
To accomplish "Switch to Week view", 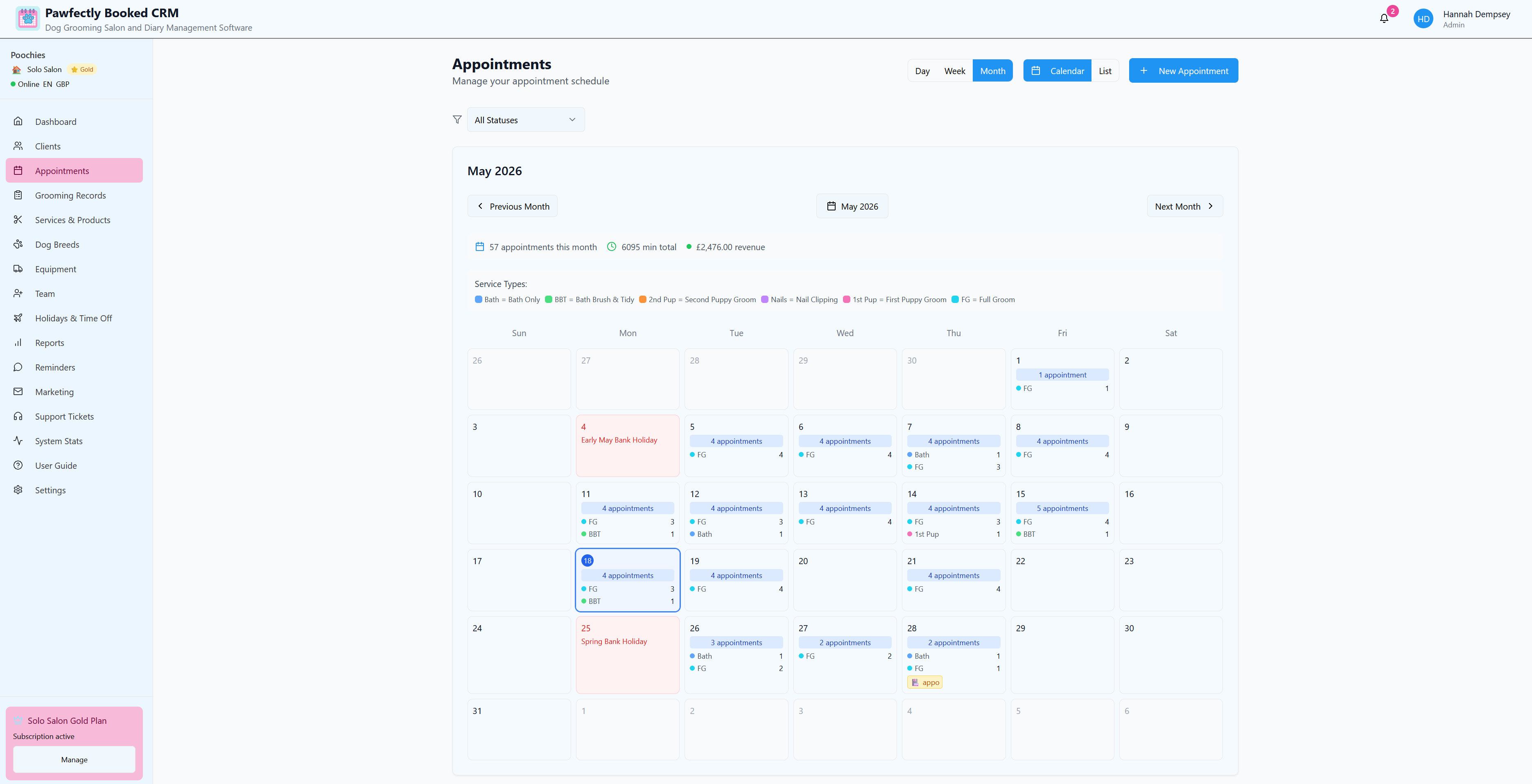I will pos(954,71).
